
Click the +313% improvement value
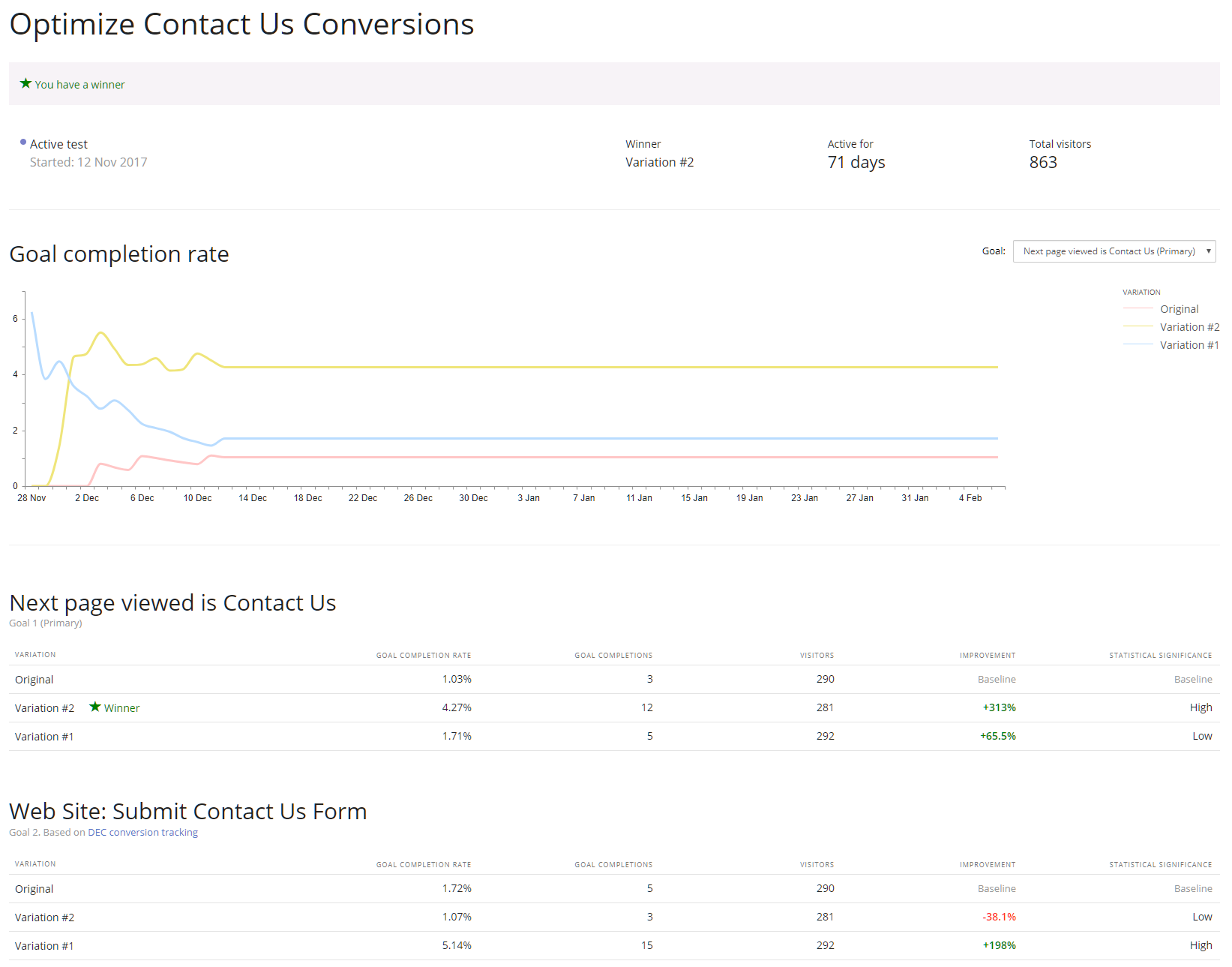(x=999, y=707)
